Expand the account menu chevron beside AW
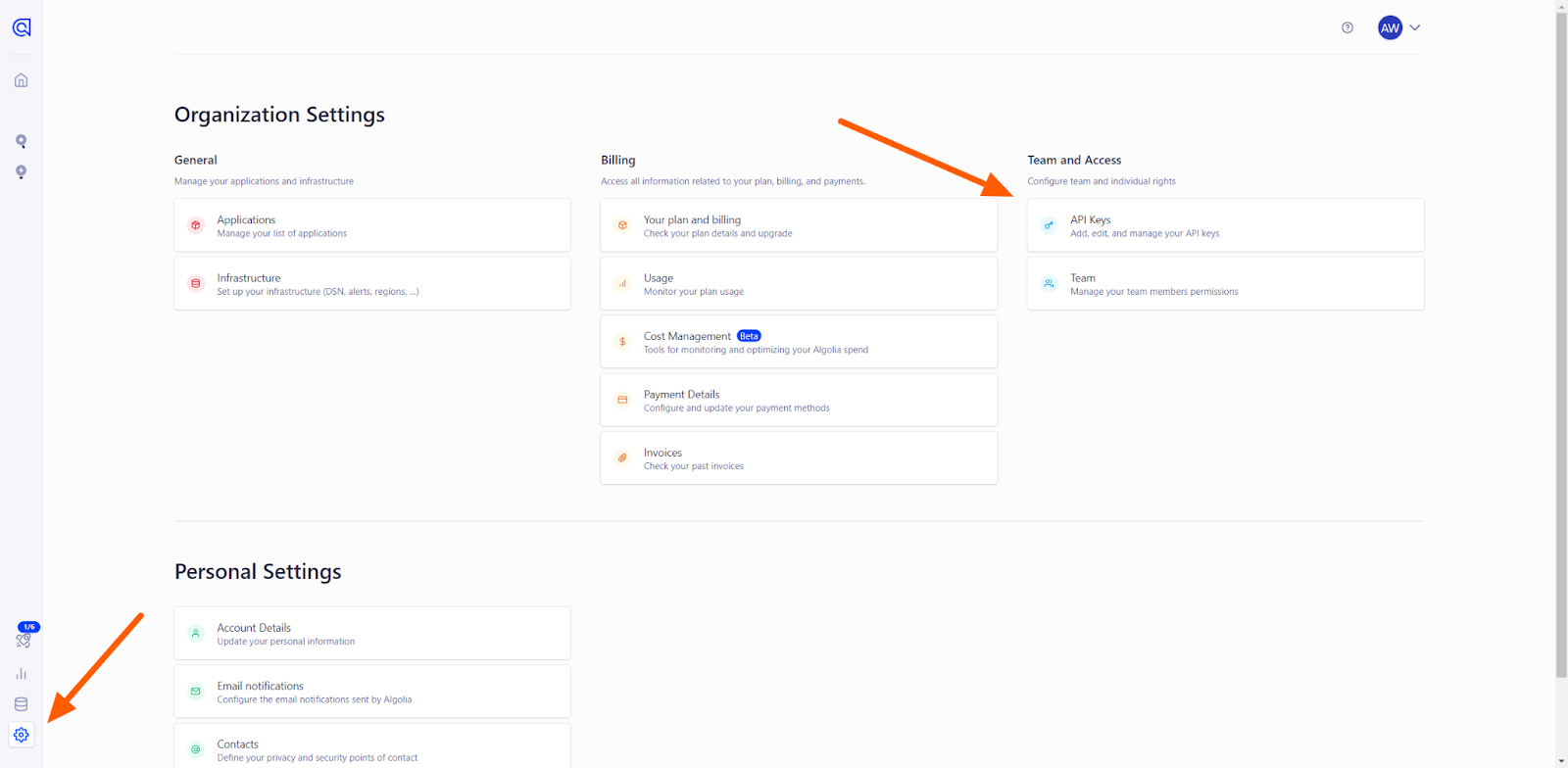The height and width of the screenshot is (768, 1568). [1415, 27]
